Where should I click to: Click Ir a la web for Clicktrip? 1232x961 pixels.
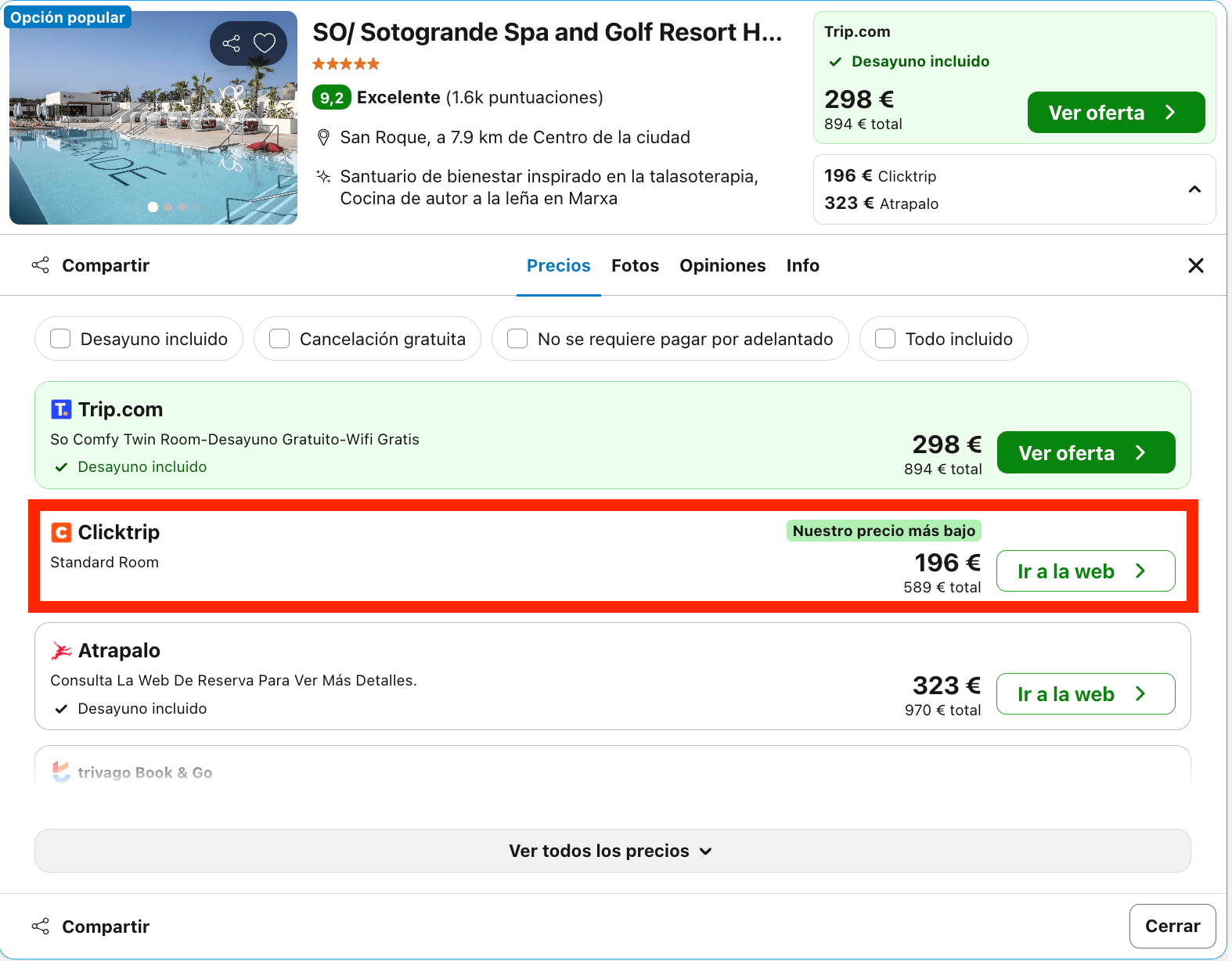pyautogui.click(x=1086, y=571)
